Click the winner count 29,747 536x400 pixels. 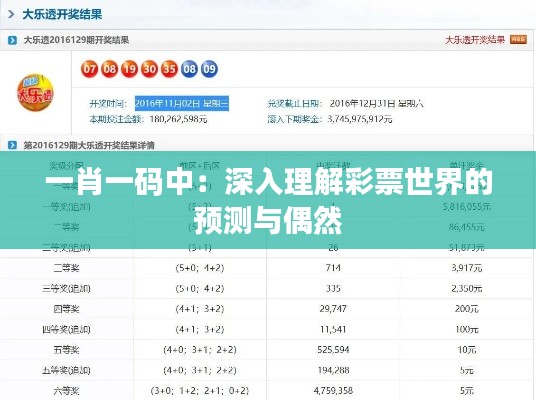point(333,309)
